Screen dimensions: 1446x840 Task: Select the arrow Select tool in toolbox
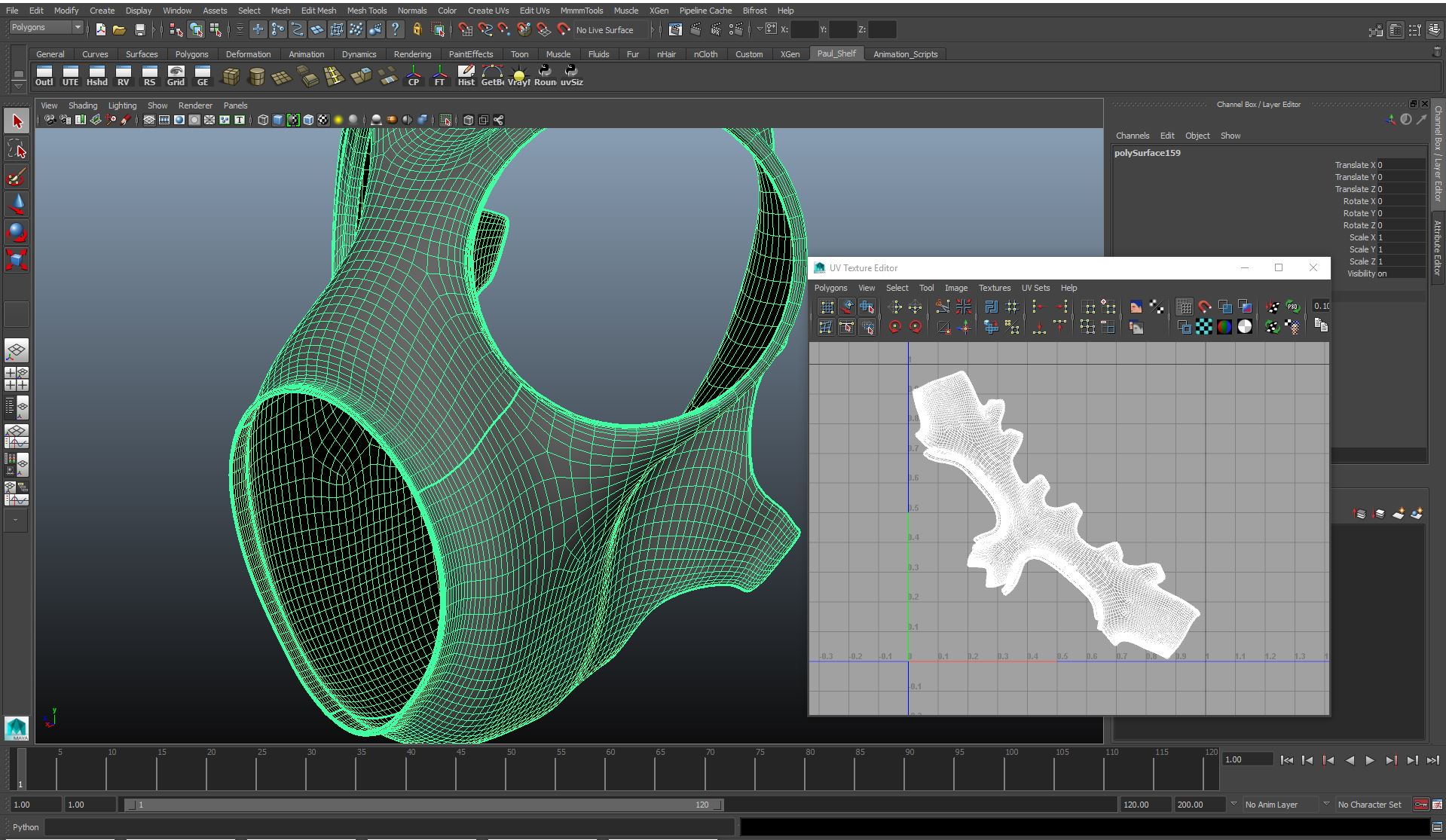click(17, 121)
